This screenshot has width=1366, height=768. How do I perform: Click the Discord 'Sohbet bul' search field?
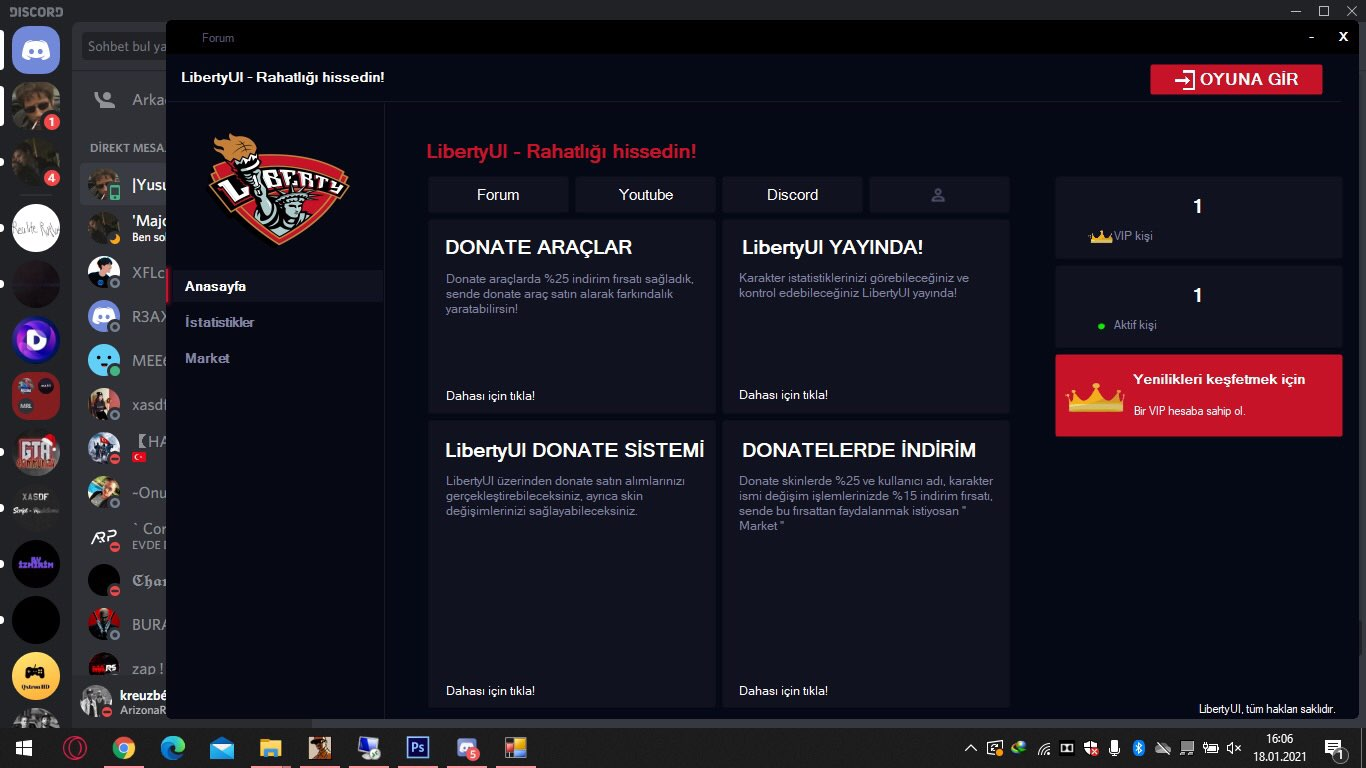click(x=123, y=46)
